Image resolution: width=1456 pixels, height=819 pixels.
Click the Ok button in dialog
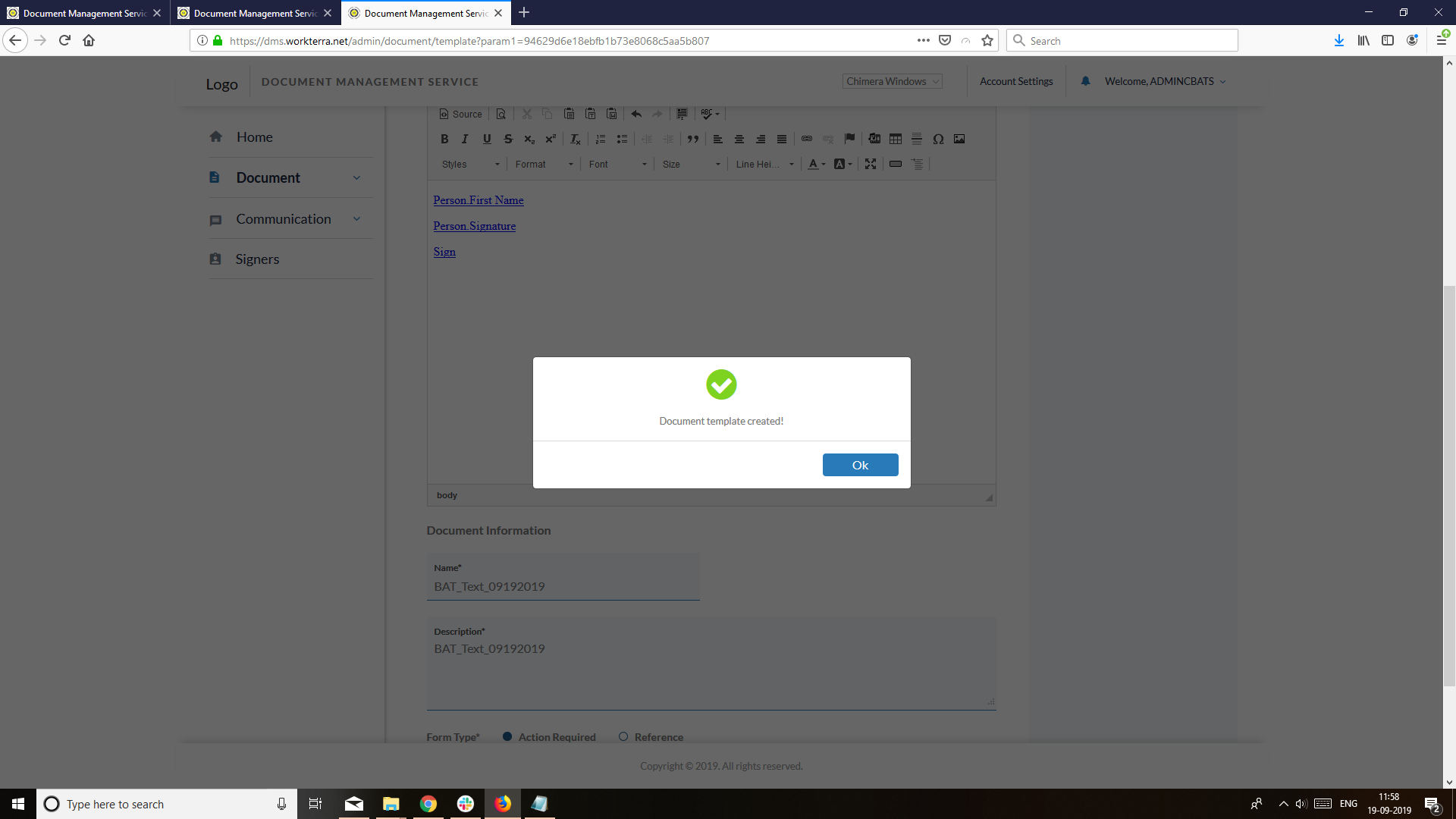pyautogui.click(x=860, y=465)
